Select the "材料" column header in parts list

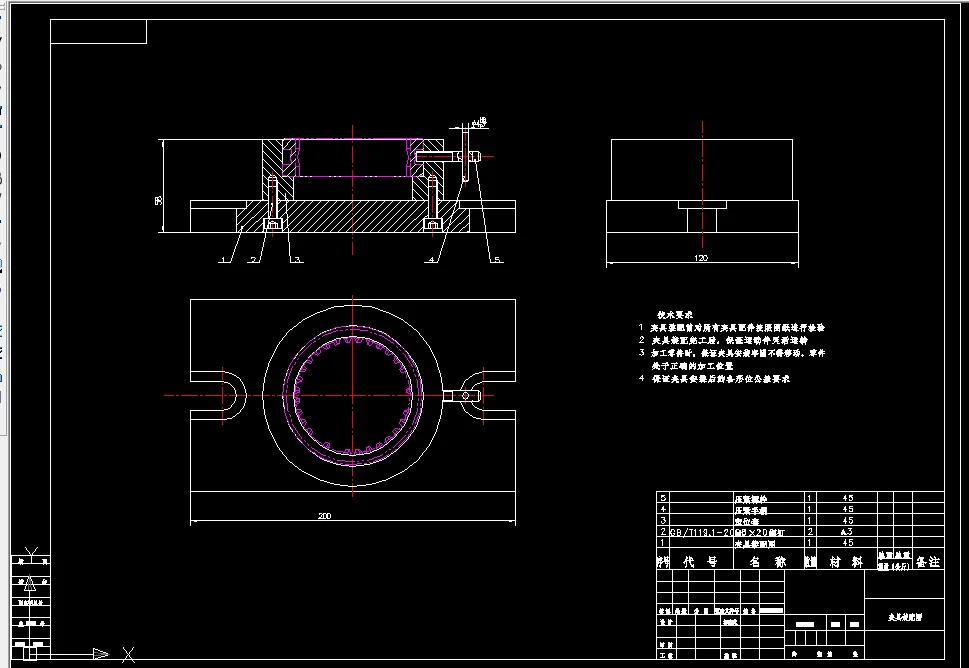(847, 561)
